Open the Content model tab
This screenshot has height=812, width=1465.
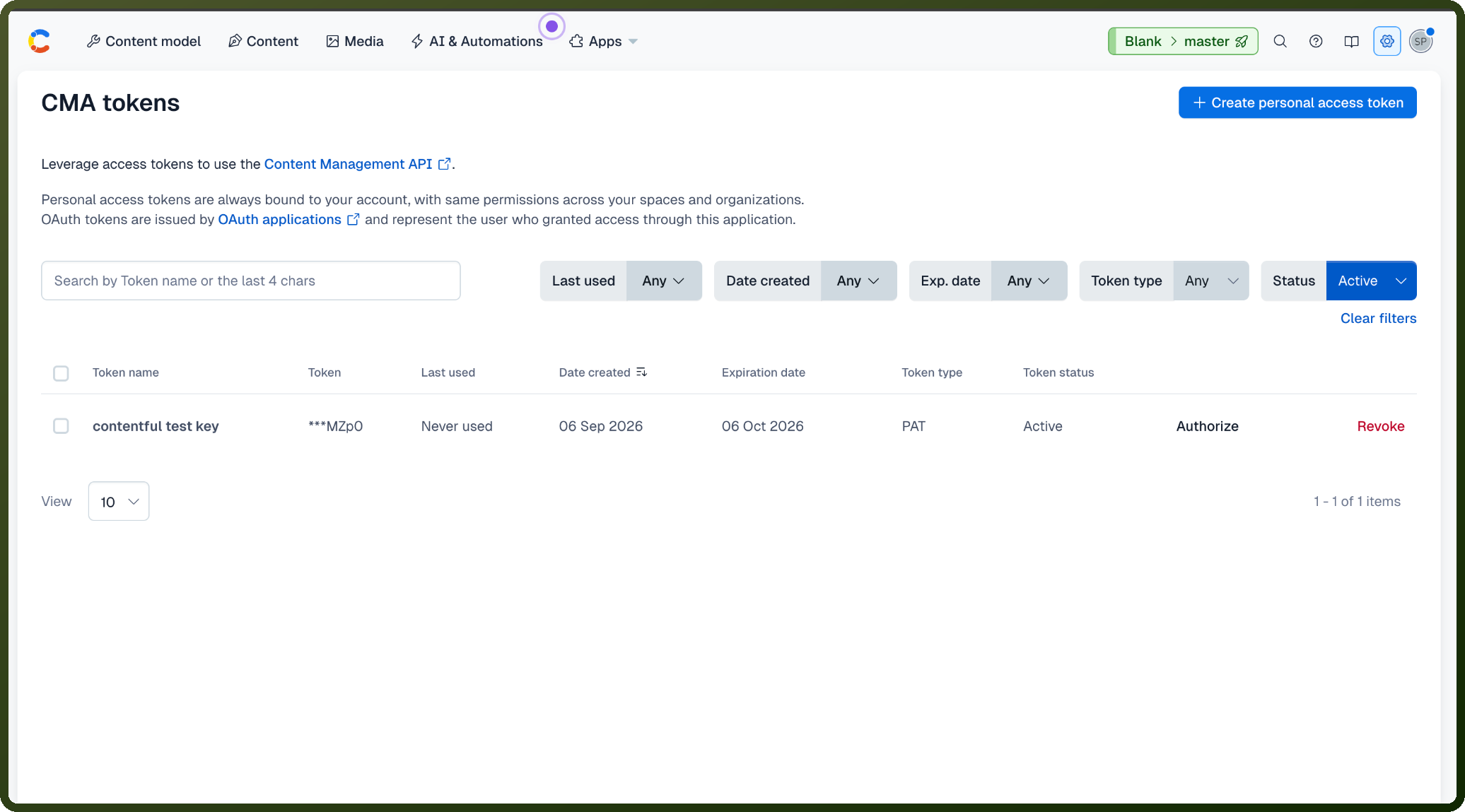pyautogui.click(x=144, y=41)
